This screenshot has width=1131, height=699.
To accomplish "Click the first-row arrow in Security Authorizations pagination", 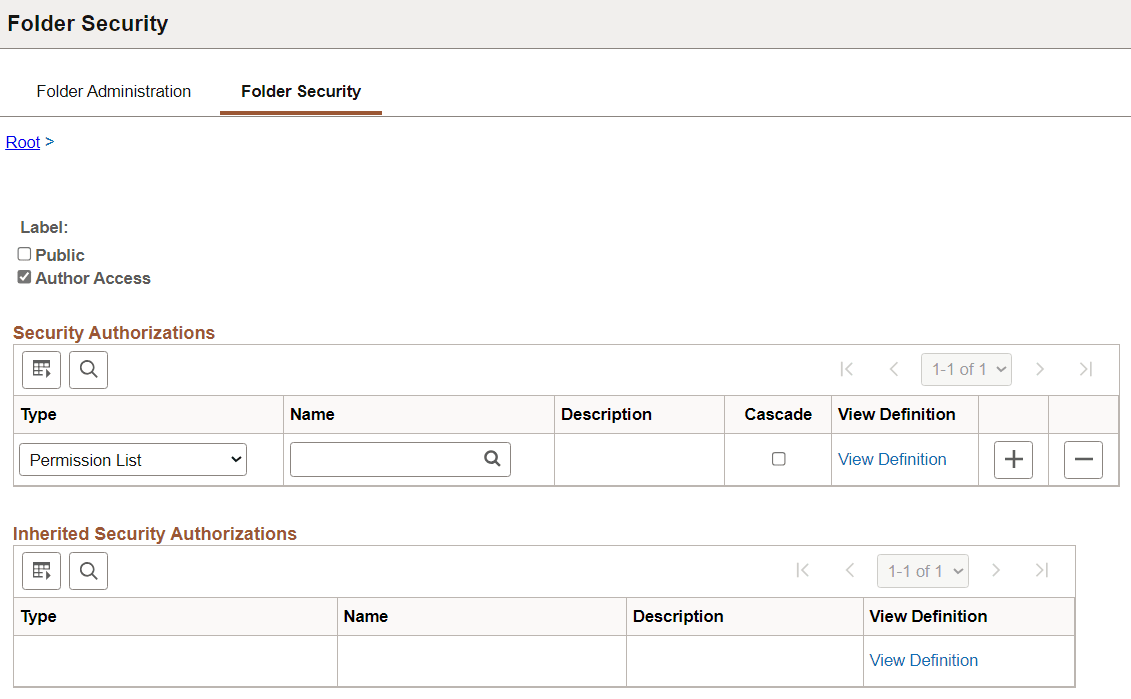I will pyautogui.click(x=847, y=369).
